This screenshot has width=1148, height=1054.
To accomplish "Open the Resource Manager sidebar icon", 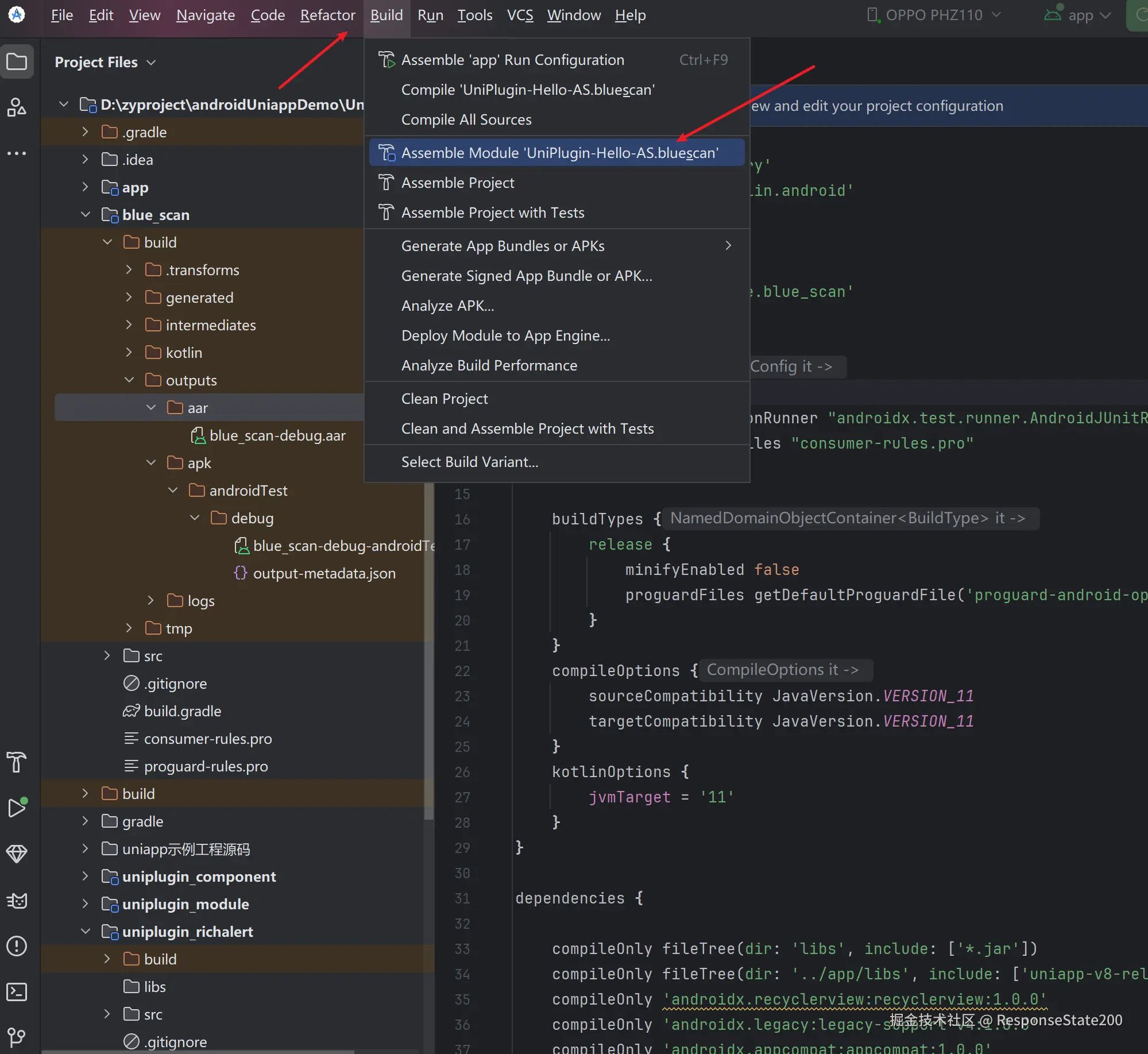I will [x=17, y=107].
